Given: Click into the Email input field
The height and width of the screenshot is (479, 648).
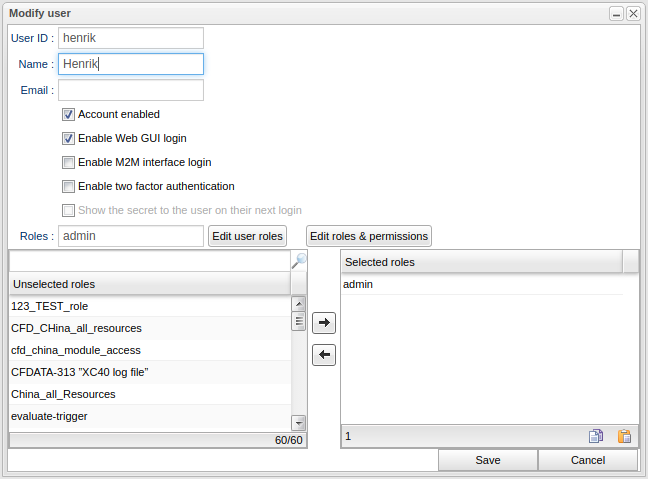Looking at the screenshot, I should click(131, 90).
